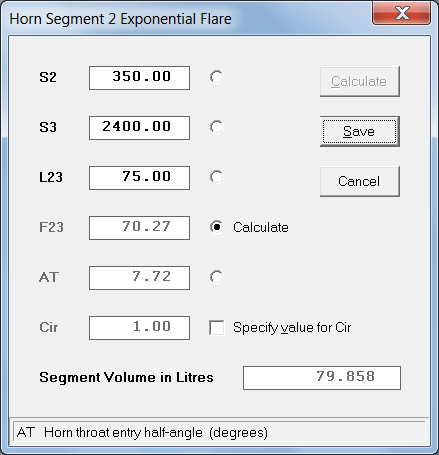Click the S3 label
This screenshot has height=455, width=439.
tap(48, 127)
